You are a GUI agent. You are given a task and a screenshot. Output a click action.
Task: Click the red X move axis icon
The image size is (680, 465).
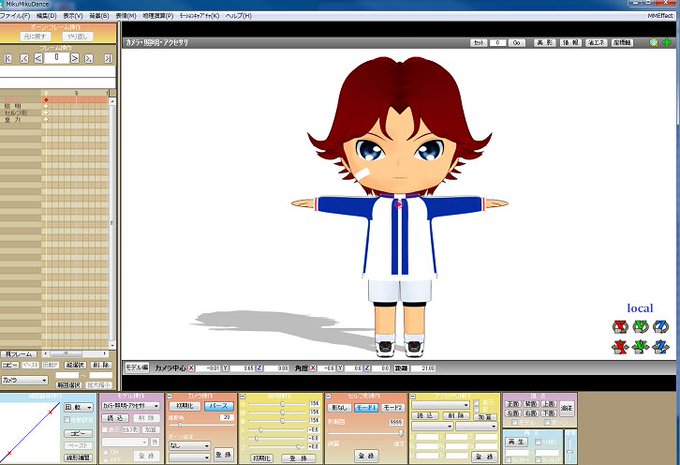coord(621,347)
